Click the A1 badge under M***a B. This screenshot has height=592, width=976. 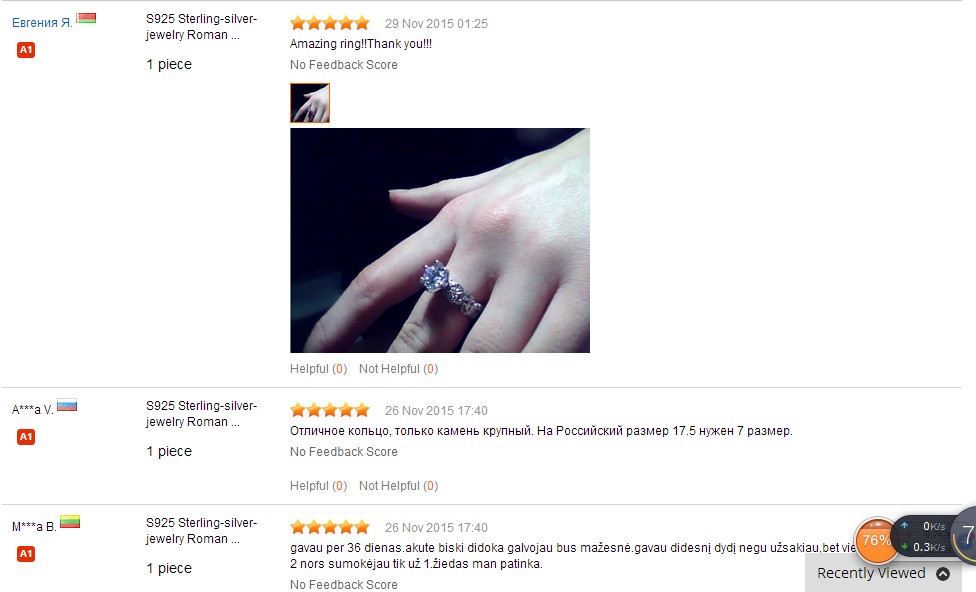tap(26, 554)
